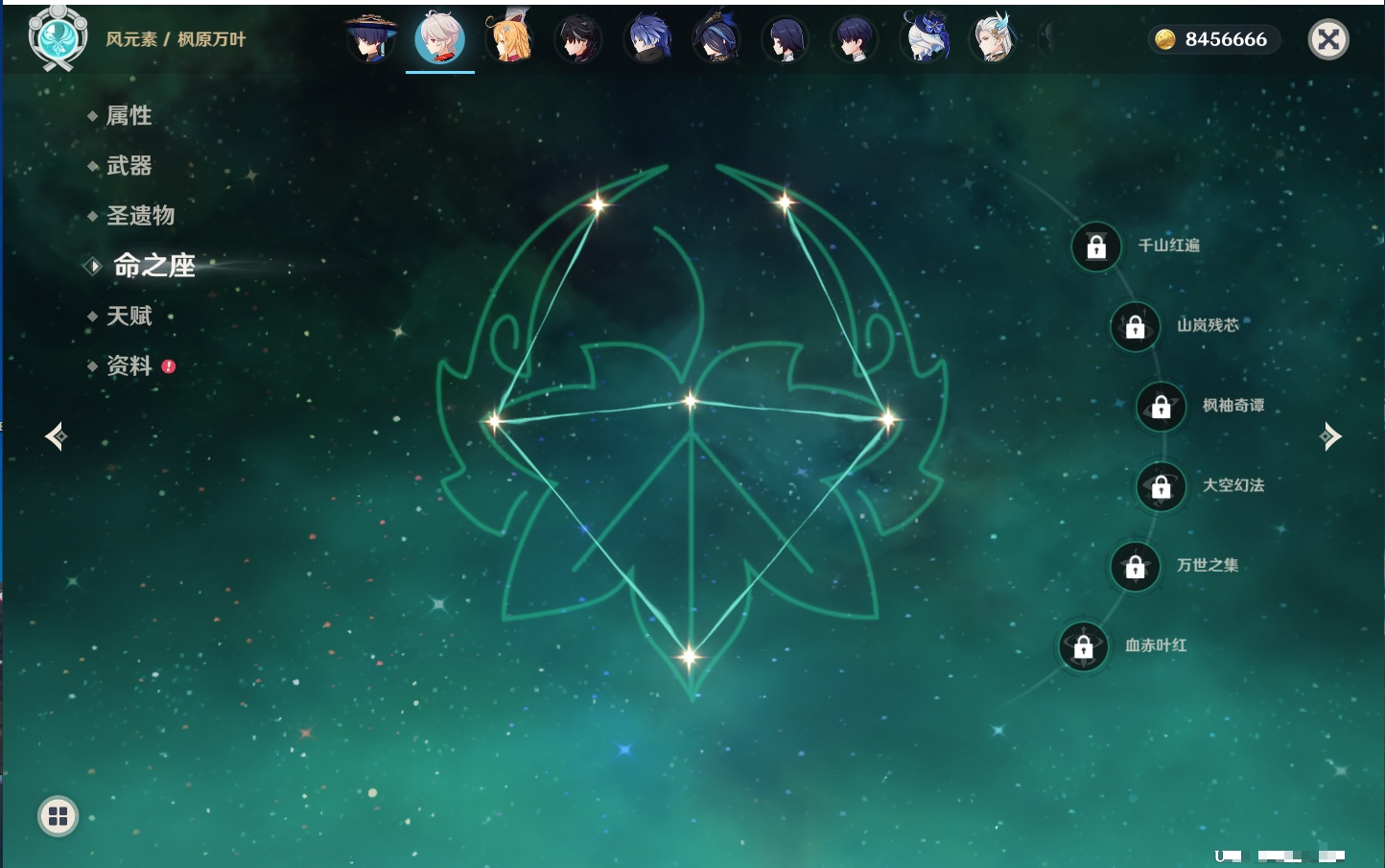Select the 命之座 constellation page
The width and height of the screenshot is (1385, 868).
tap(153, 266)
